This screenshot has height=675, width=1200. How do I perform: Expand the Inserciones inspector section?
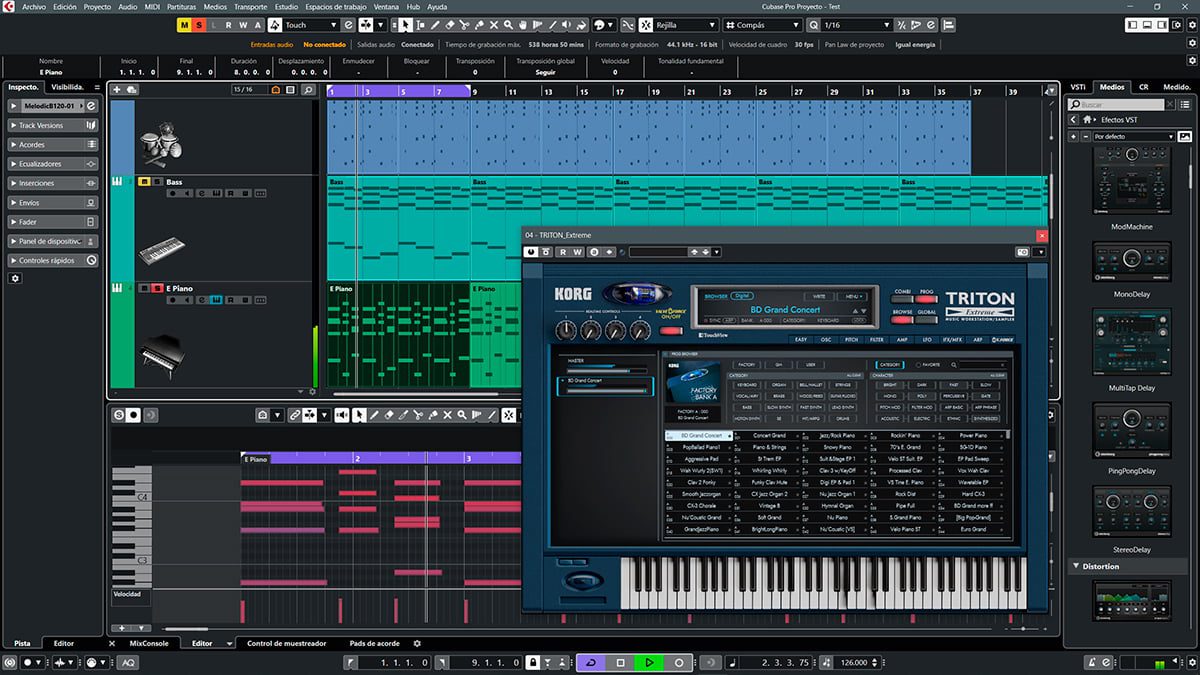[x=53, y=183]
